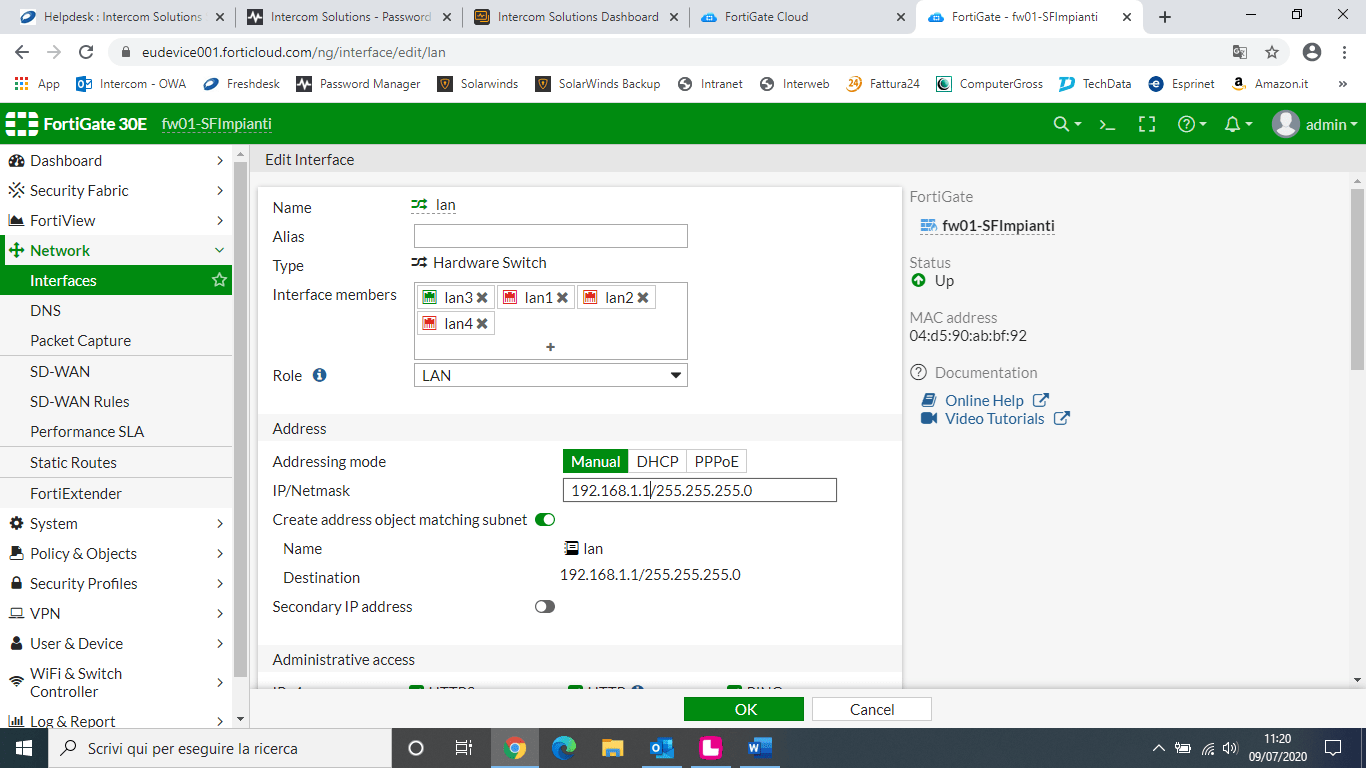Remove lan3 from interface members
This screenshot has width=1366, height=768.
point(482,298)
